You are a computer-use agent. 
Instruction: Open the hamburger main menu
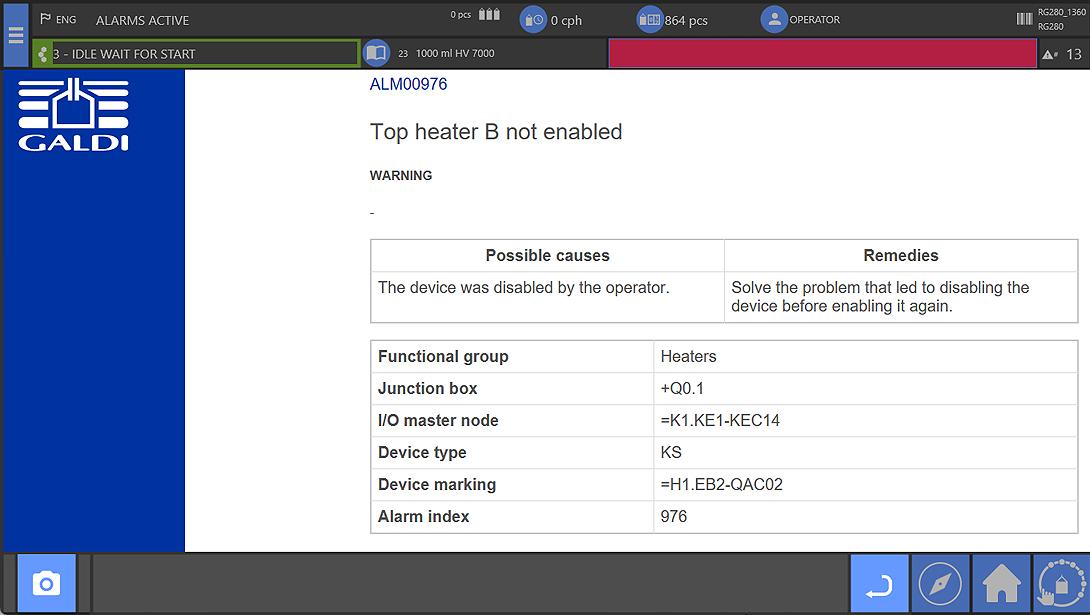[15, 35]
